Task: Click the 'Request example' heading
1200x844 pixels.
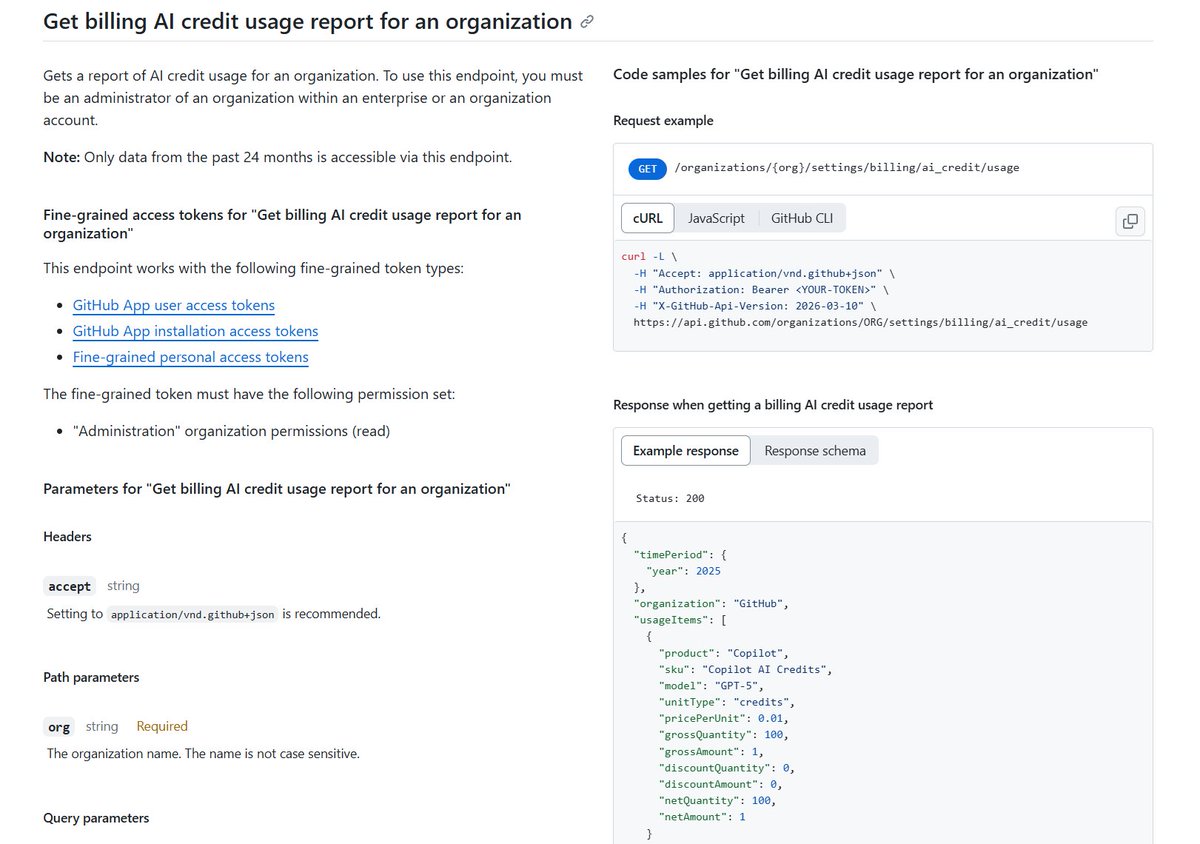Action: tap(663, 121)
